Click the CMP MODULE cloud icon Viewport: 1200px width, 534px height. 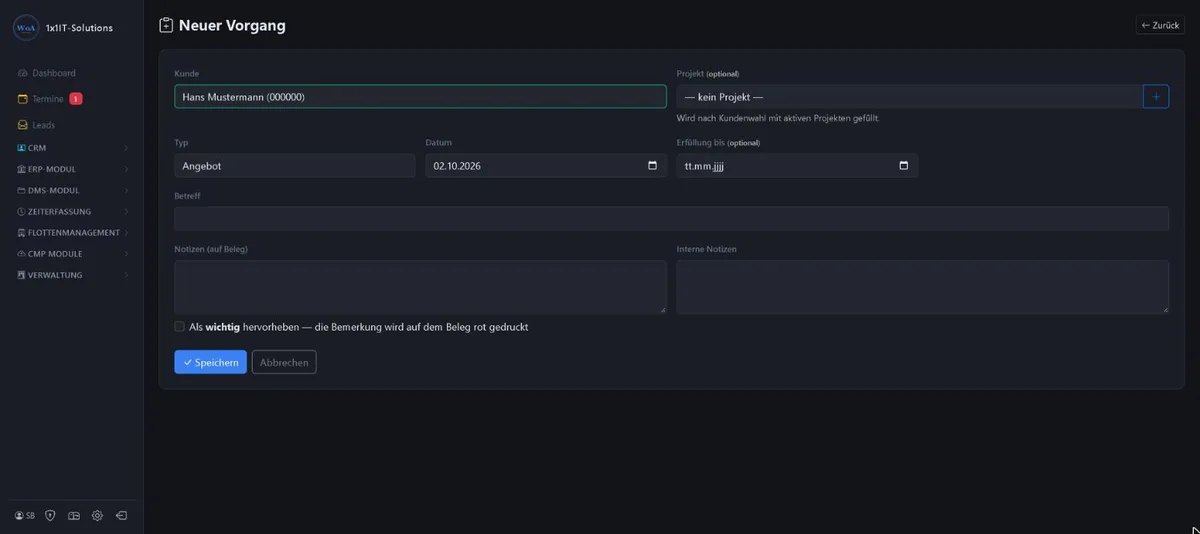21,254
